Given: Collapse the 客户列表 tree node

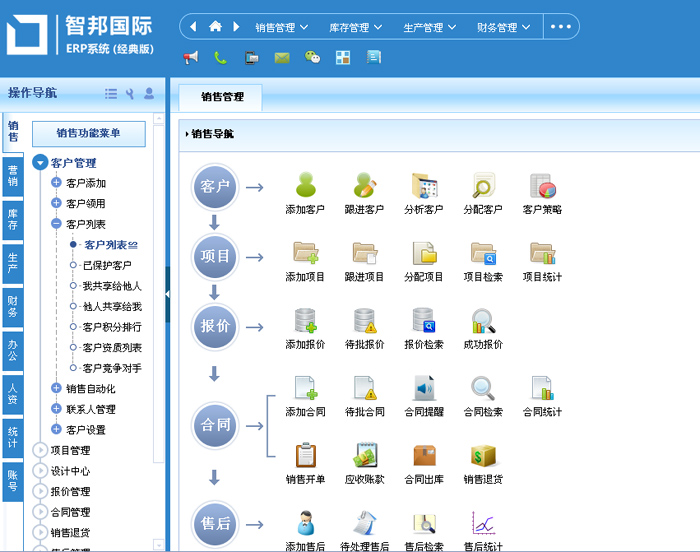Looking at the screenshot, I should pos(57,224).
